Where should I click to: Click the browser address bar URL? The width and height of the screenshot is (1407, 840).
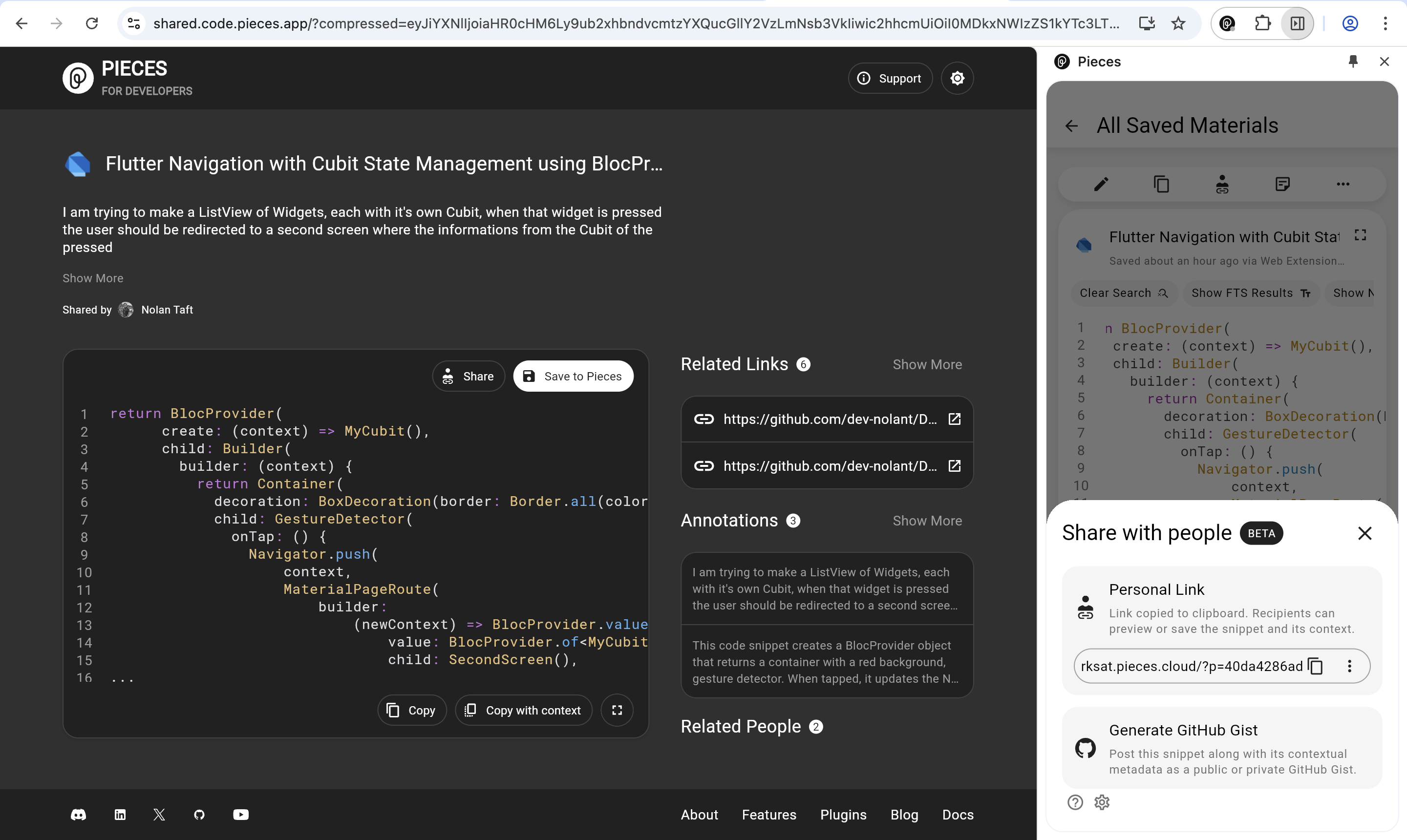coord(637,23)
